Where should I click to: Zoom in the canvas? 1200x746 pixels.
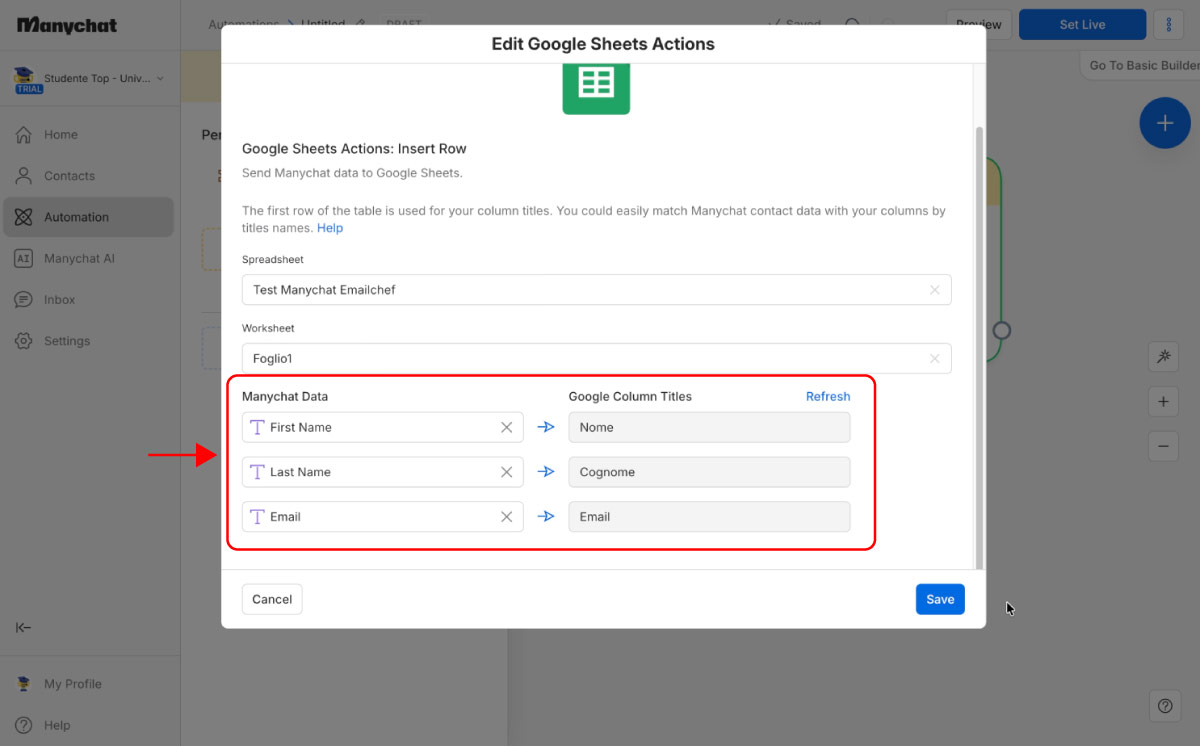1164,402
